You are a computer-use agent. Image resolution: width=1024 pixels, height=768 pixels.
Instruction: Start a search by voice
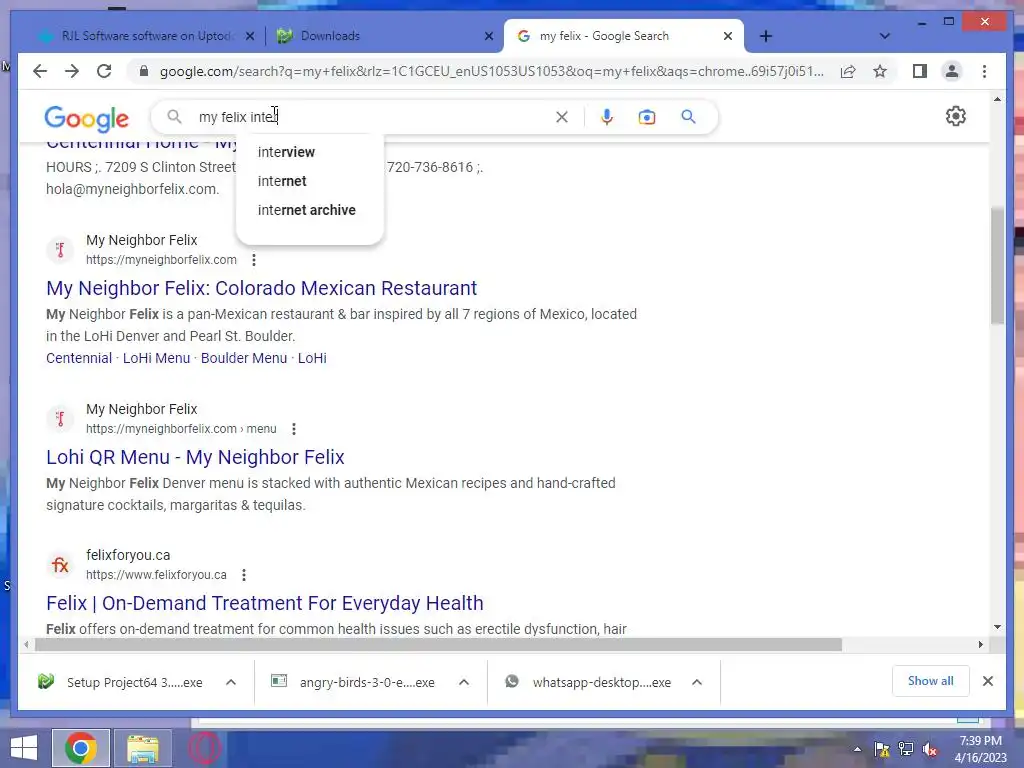coord(607,117)
